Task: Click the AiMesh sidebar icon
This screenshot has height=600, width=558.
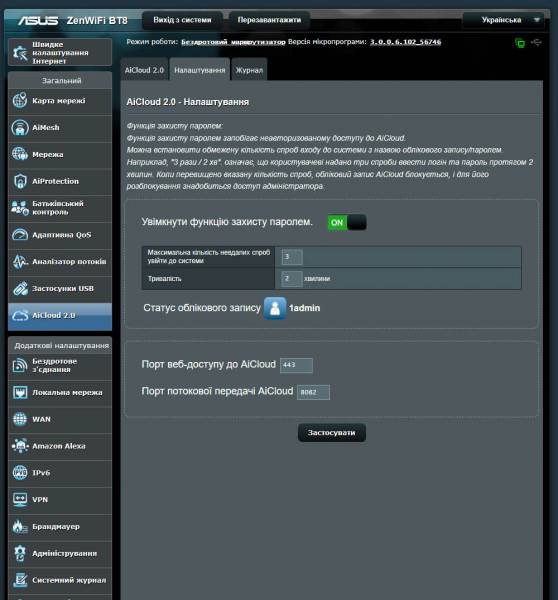Action: [20, 127]
